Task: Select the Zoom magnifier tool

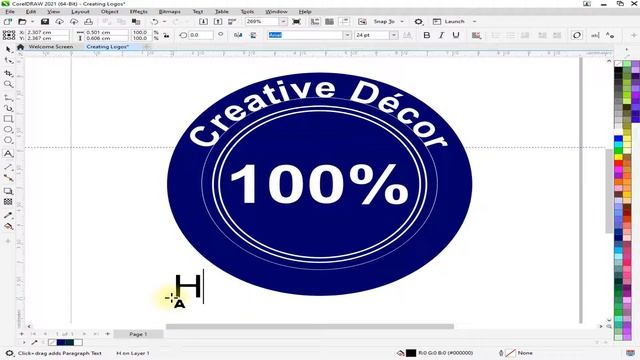Action: (8, 84)
